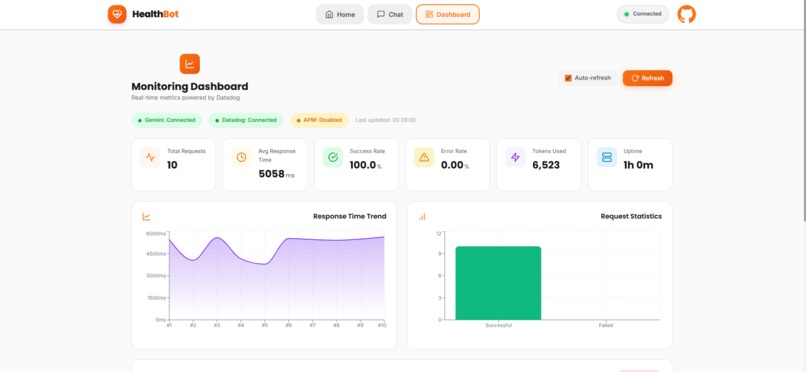Viewport: 806px width, 372px height.
Task: Click the Total Requests pulse icon
Action: click(150, 157)
